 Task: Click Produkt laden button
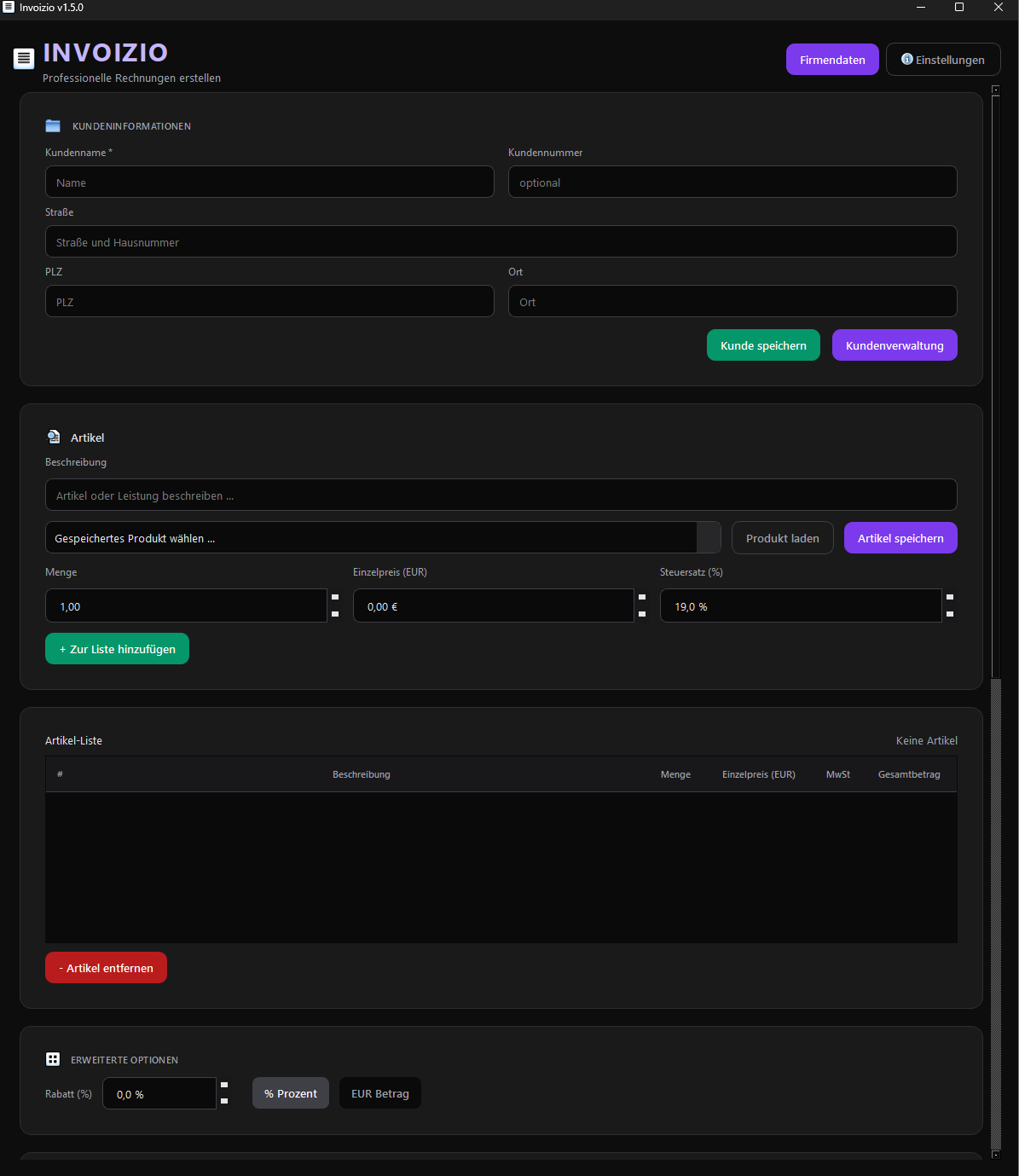coord(782,538)
